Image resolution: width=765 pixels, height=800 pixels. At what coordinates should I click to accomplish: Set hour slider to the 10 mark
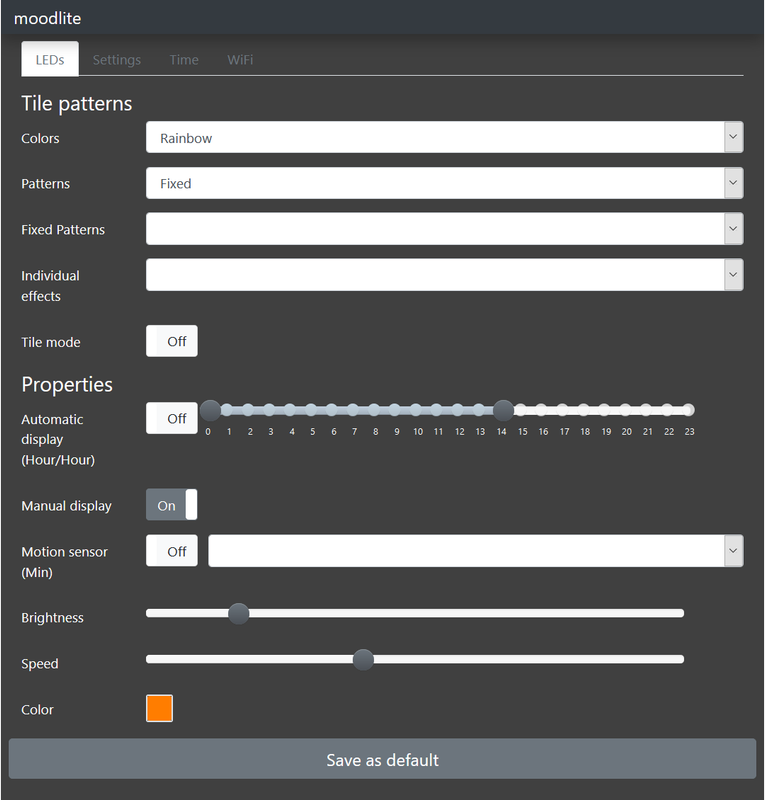point(416,410)
